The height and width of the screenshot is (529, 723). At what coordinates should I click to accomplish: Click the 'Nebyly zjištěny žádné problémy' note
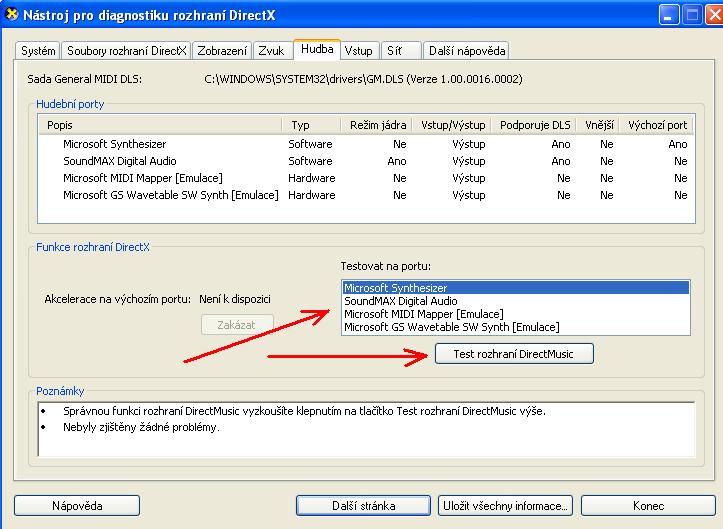tap(141, 427)
